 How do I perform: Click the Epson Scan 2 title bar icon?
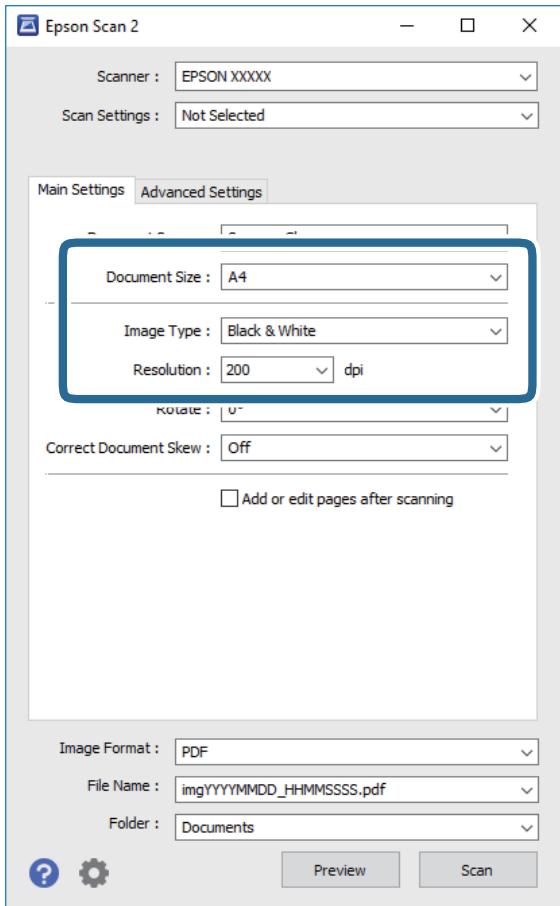coord(28,26)
